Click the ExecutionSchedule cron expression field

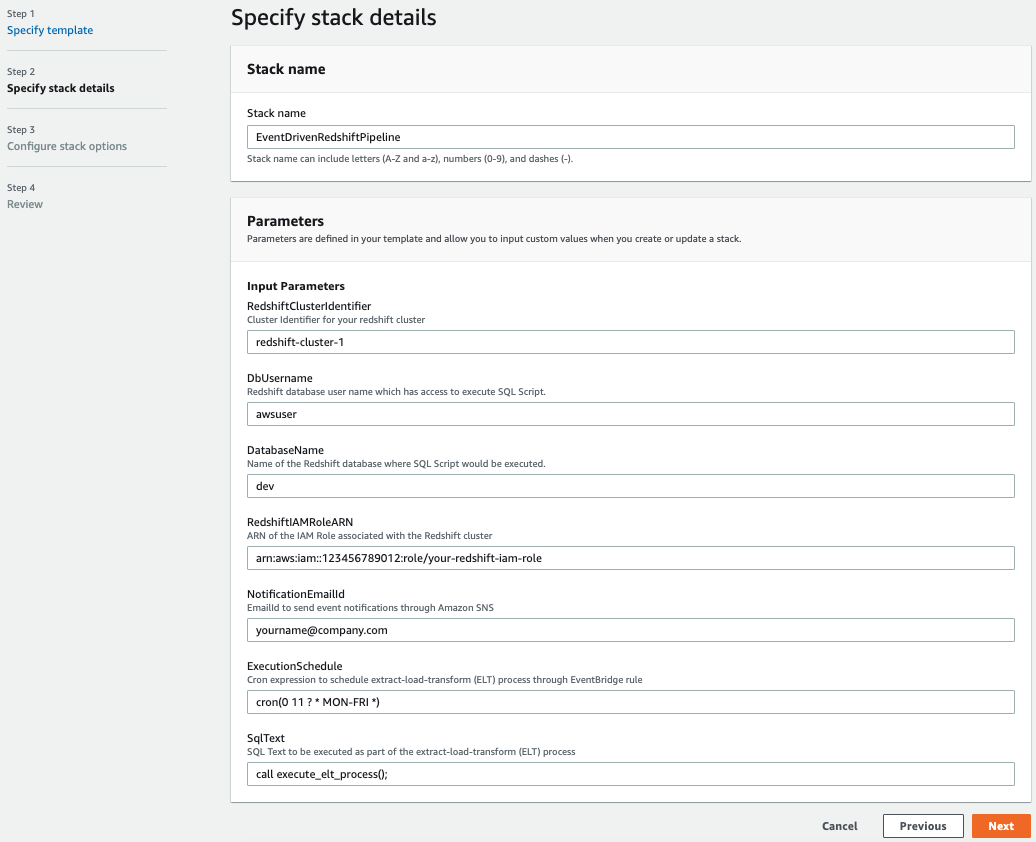[630, 702]
